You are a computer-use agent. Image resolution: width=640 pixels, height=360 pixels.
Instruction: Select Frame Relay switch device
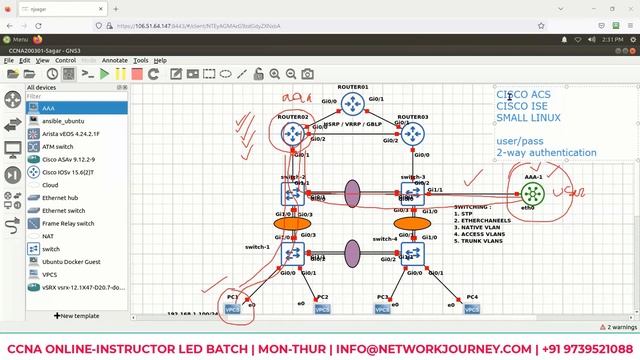pos(77,223)
